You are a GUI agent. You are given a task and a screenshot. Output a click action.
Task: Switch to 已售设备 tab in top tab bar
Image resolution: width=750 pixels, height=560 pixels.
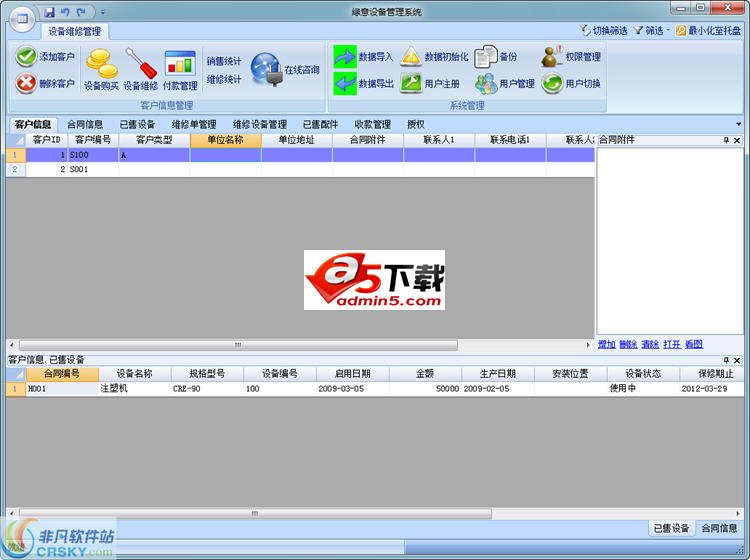pos(137,124)
